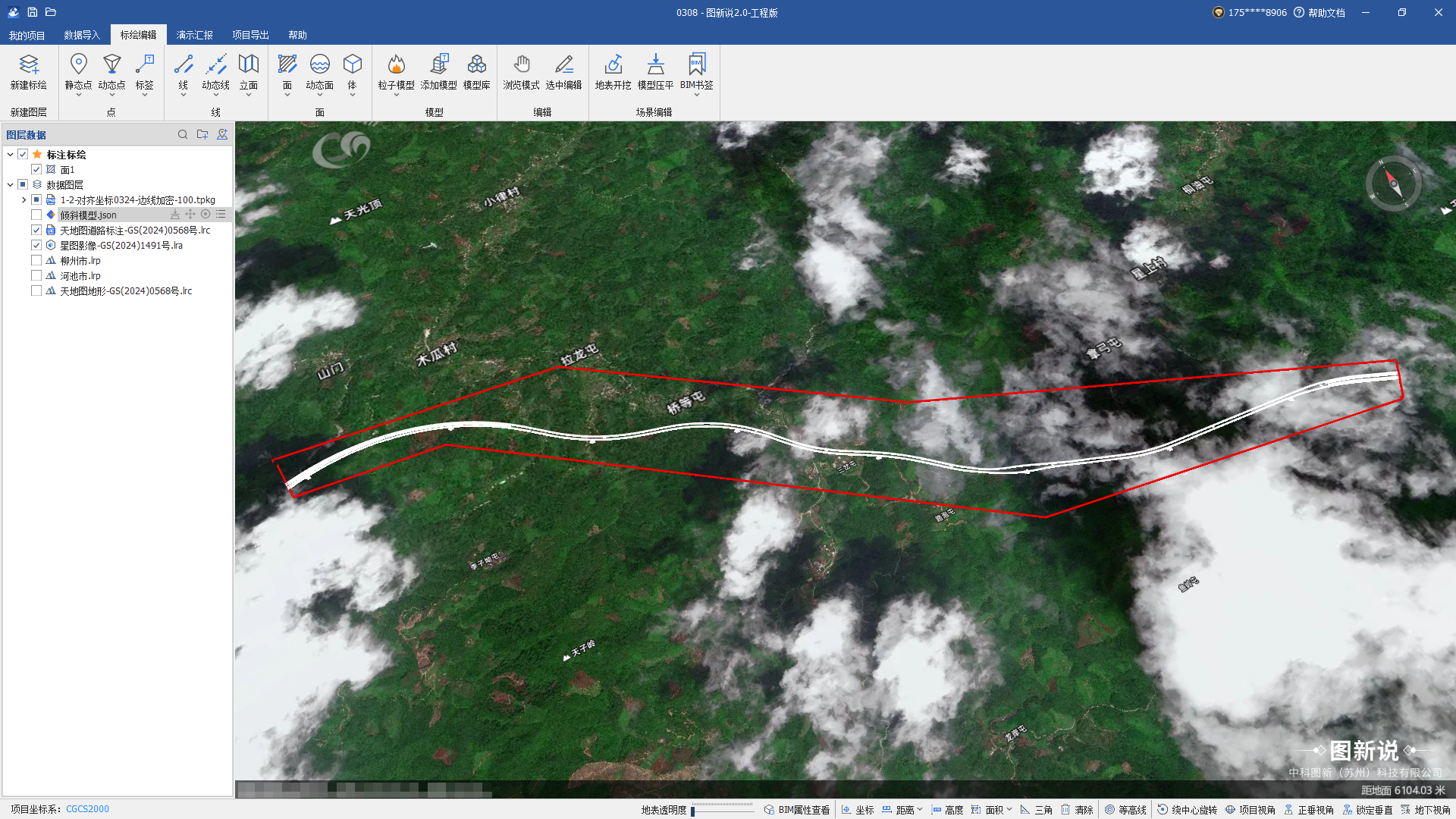Uncheck 星图影像 layer checkbox
The width and height of the screenshot is (1456, 819).
36,246
